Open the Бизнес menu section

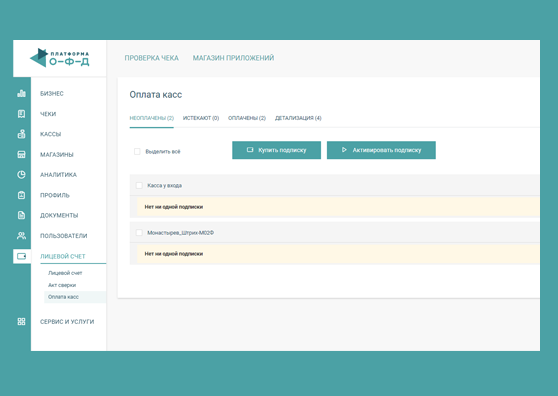point(52,94)
